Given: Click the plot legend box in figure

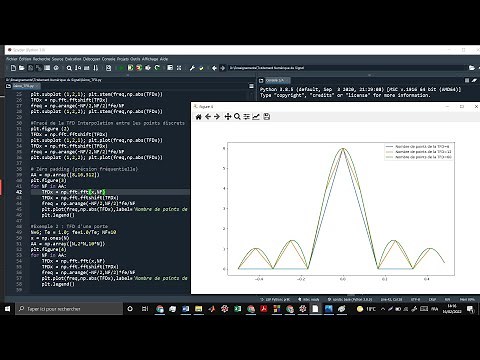Looking at the screenshot, I should 419,152.
